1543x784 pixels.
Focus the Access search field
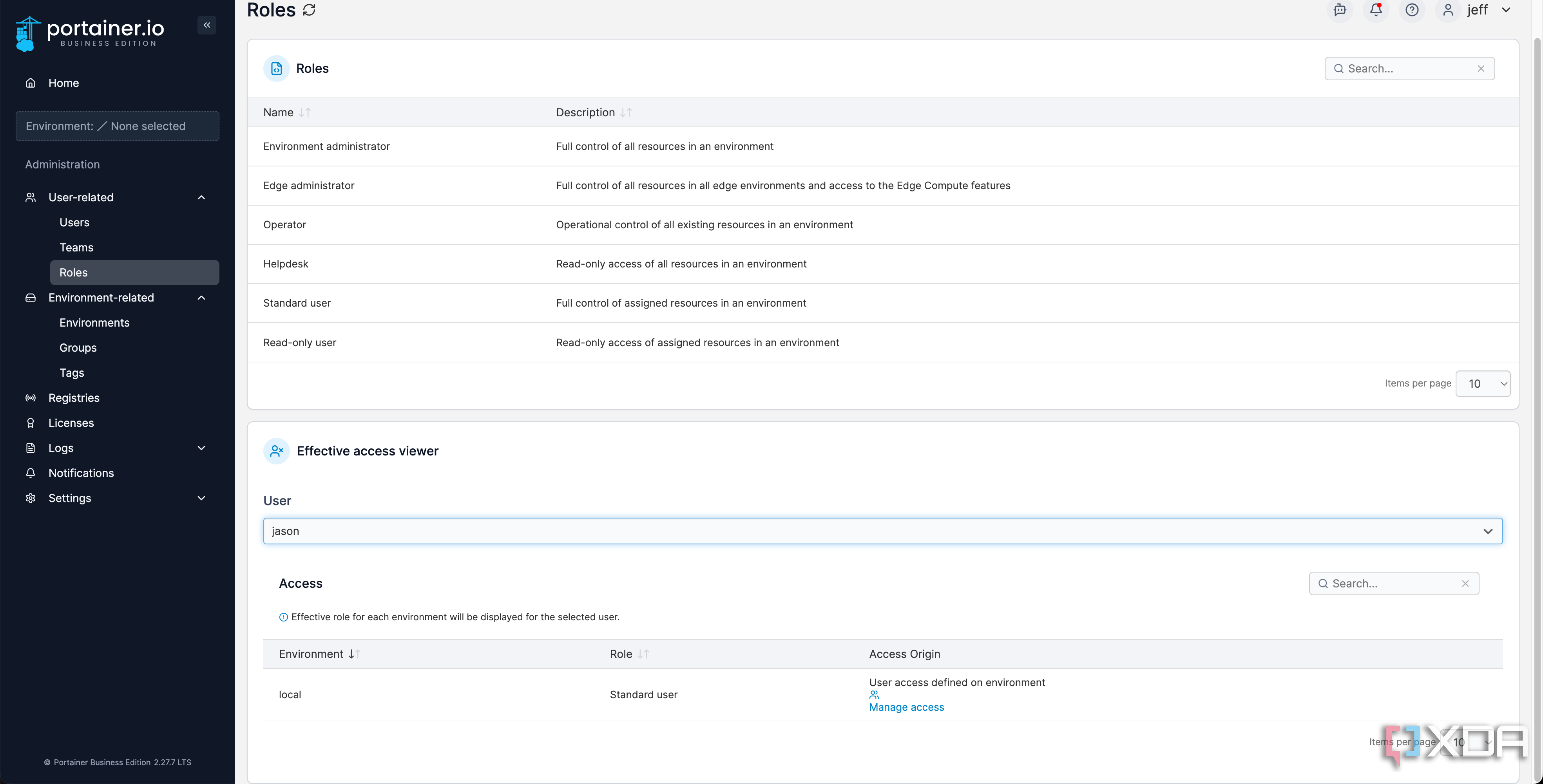coord(1394,583)
